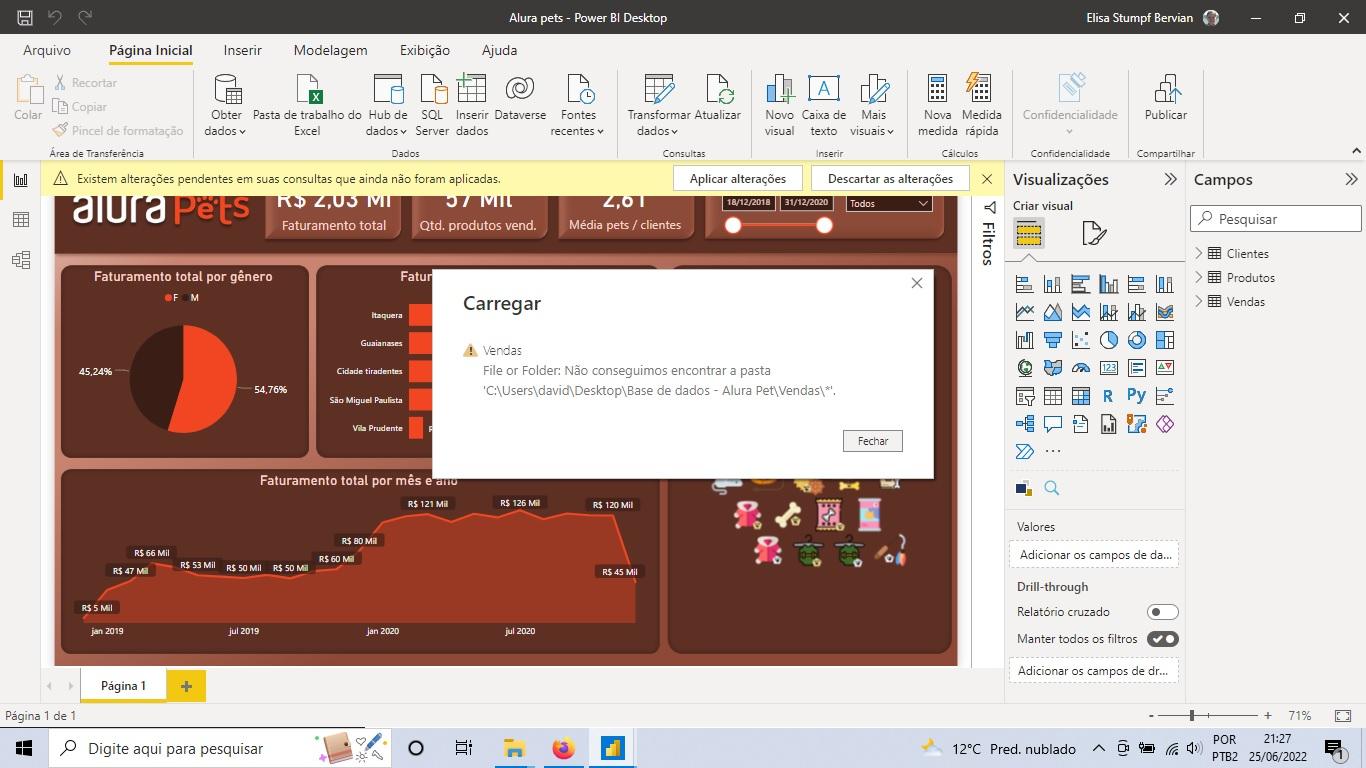This screenshot has height=768, width=1366.
Task: Click the date slicer left handle
Action: (733, 225)
